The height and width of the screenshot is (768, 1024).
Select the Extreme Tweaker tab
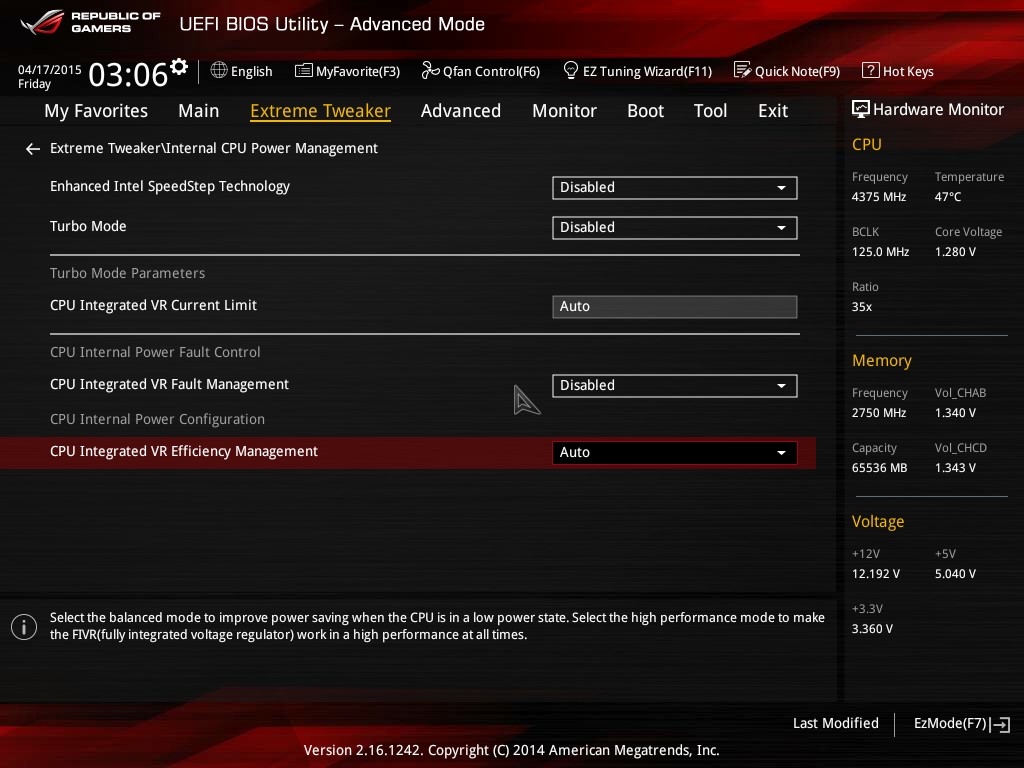(x=320, y=111)
